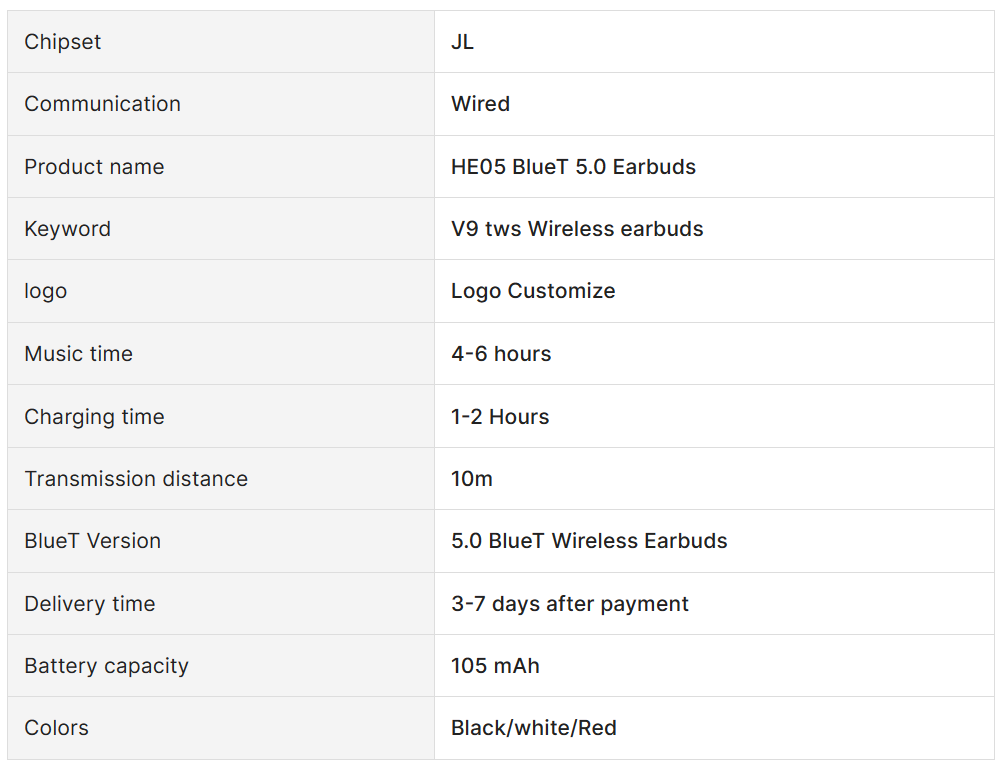Click the Black/white/Red colors value
1006x770 pixels.
pos(533,728)
